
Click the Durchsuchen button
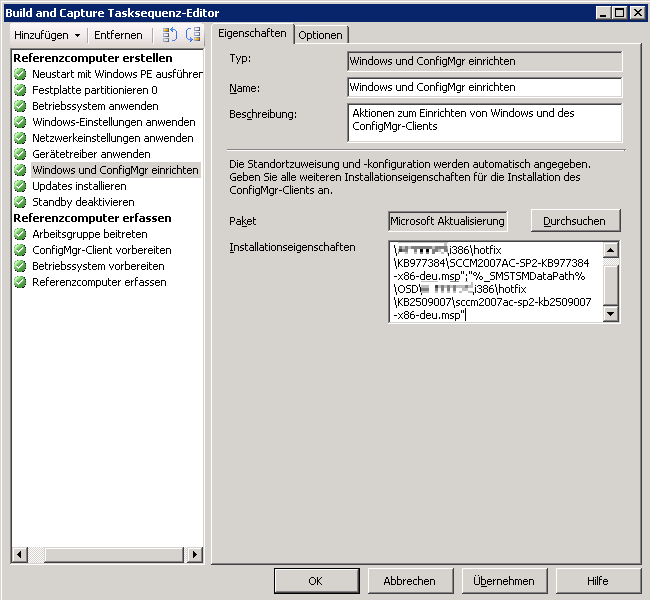coord(574,220)
